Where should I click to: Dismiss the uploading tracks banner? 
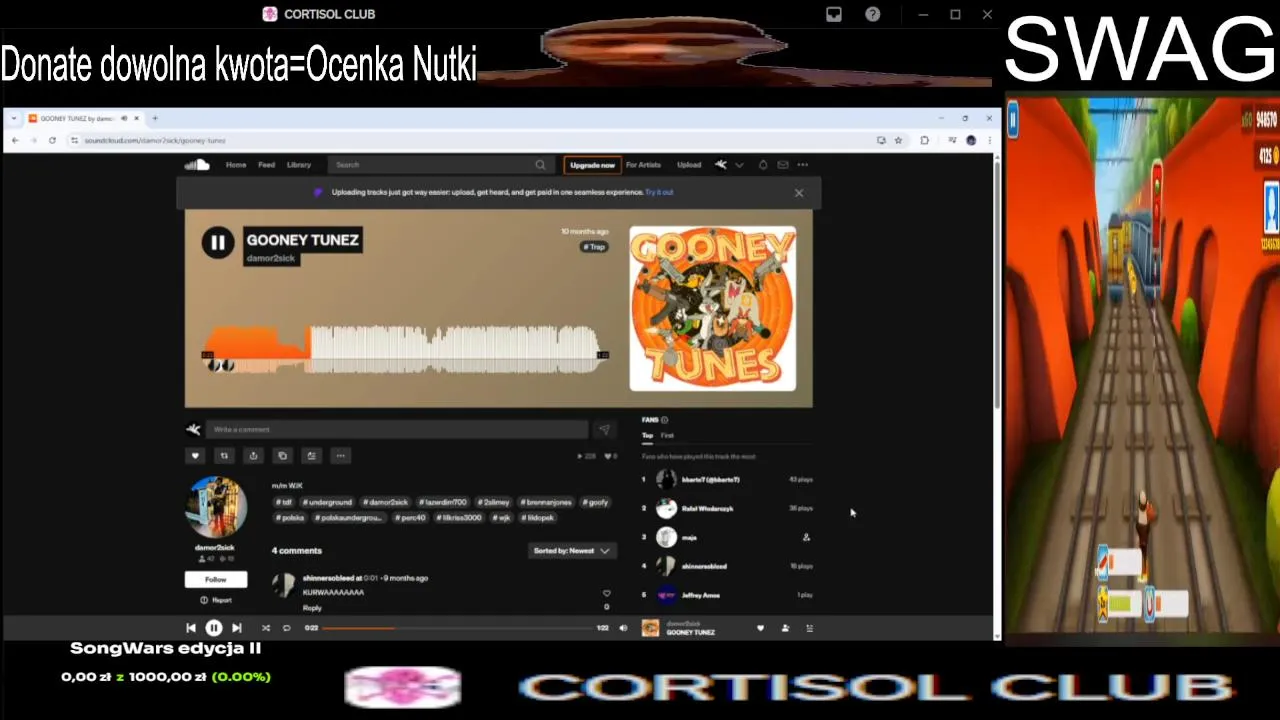799,193
